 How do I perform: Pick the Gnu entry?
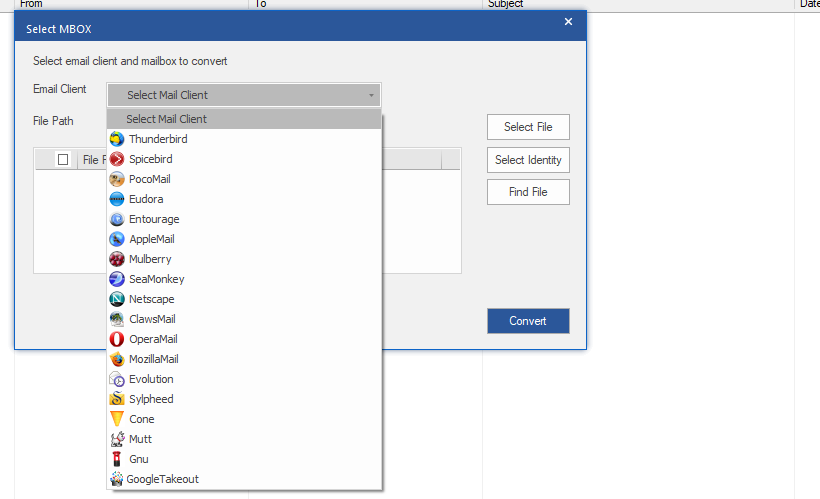[x=244, y=459]
